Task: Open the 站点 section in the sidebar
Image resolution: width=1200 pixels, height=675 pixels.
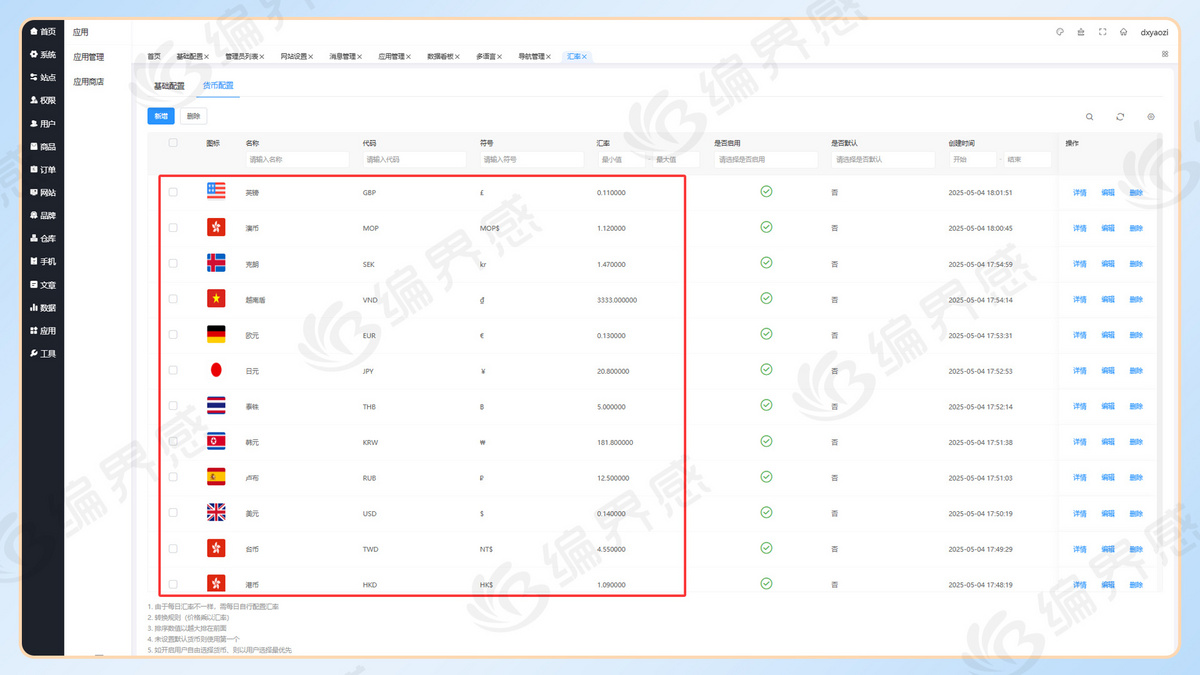Action: 43,78
